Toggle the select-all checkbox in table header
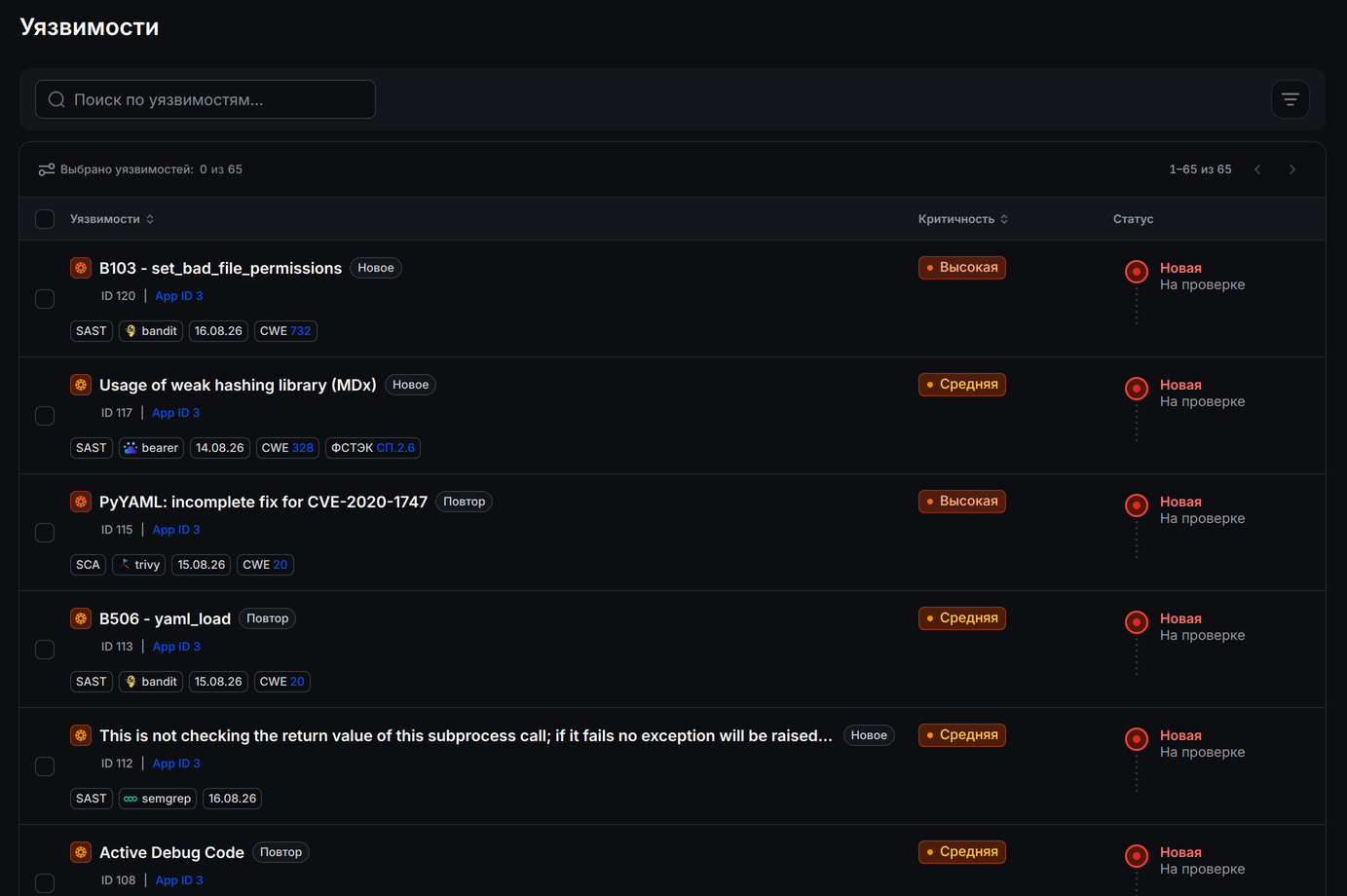Viewport: 1347px width, 896px height. (x=45, y=219)
